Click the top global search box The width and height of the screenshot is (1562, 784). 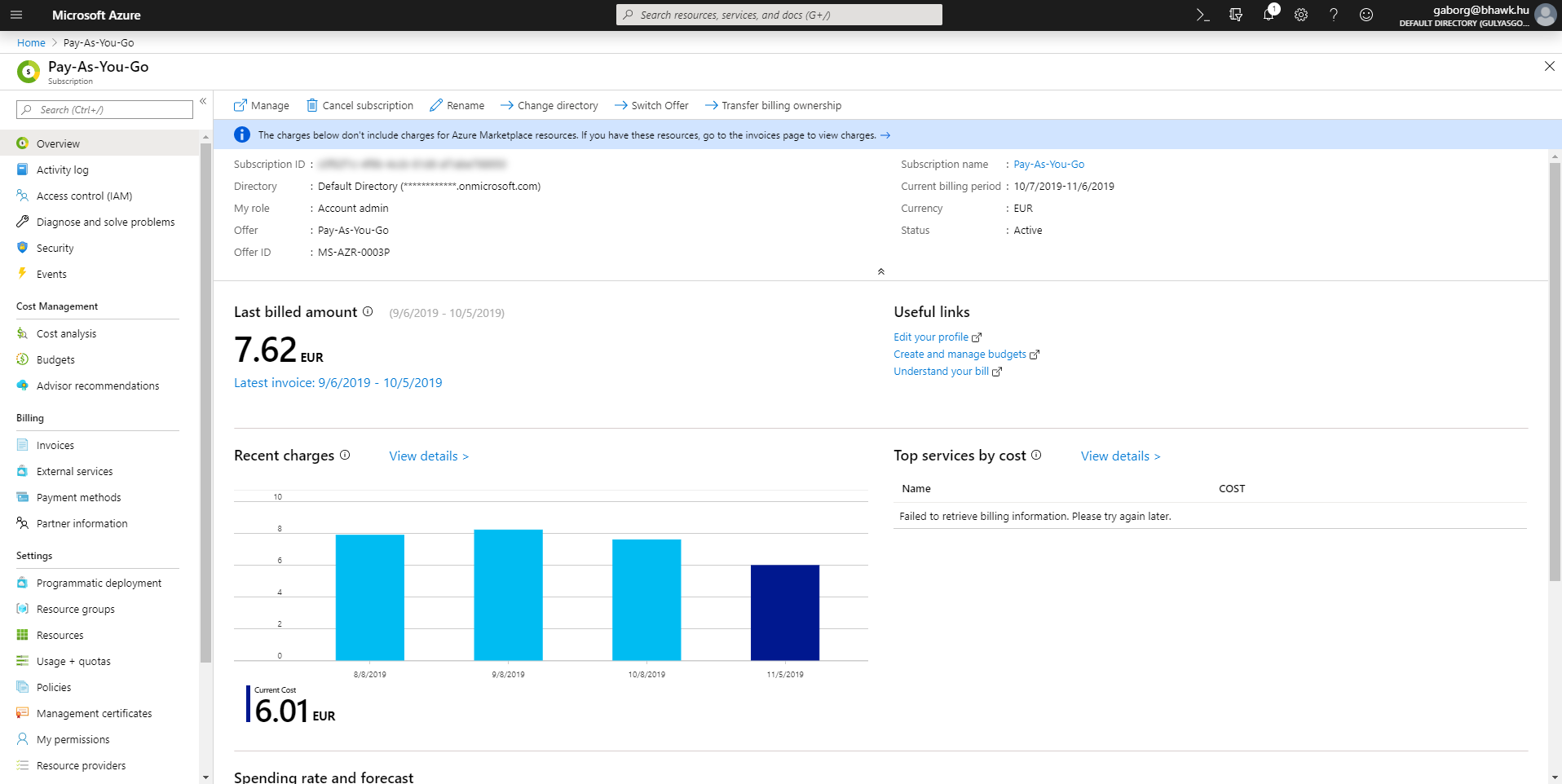779,15
